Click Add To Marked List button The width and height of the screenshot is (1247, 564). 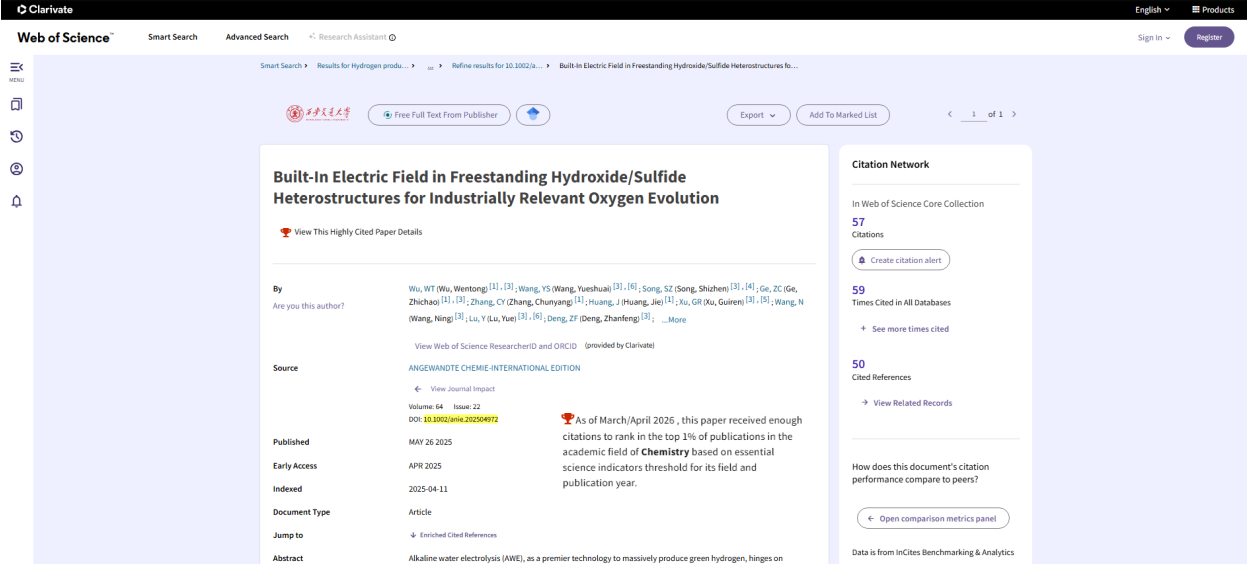843,115
